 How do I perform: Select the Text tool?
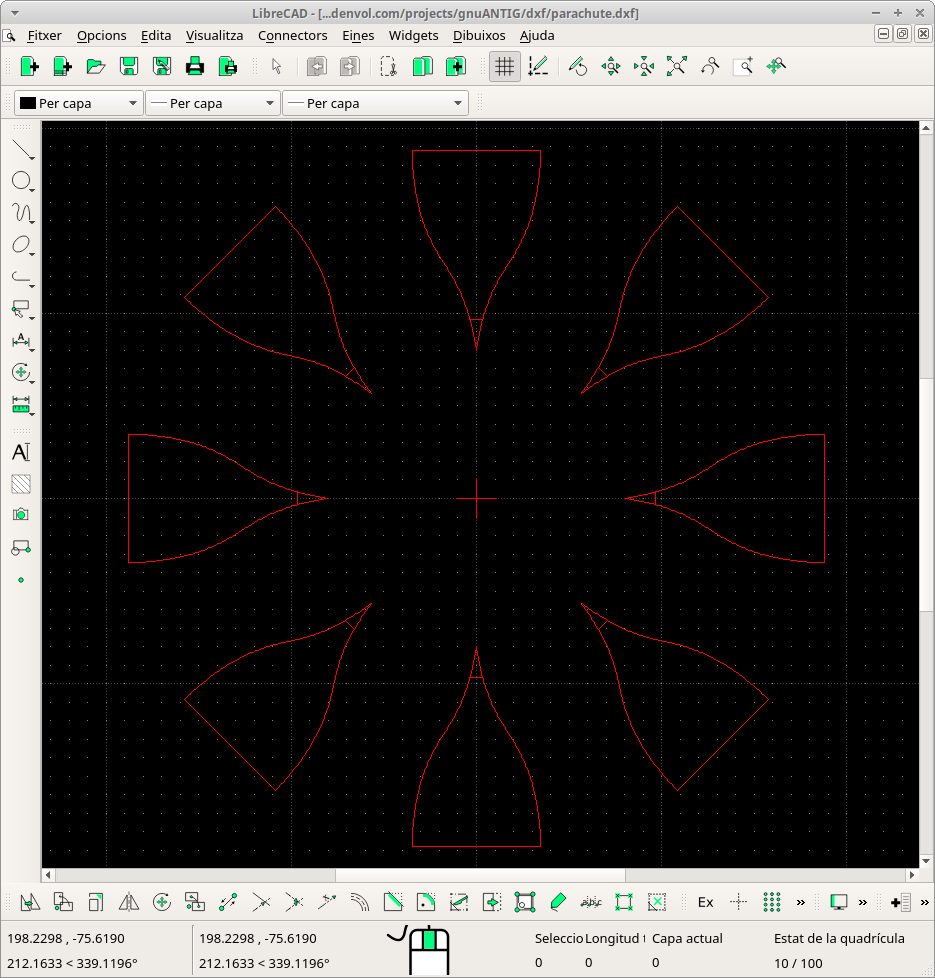point(21,452)
